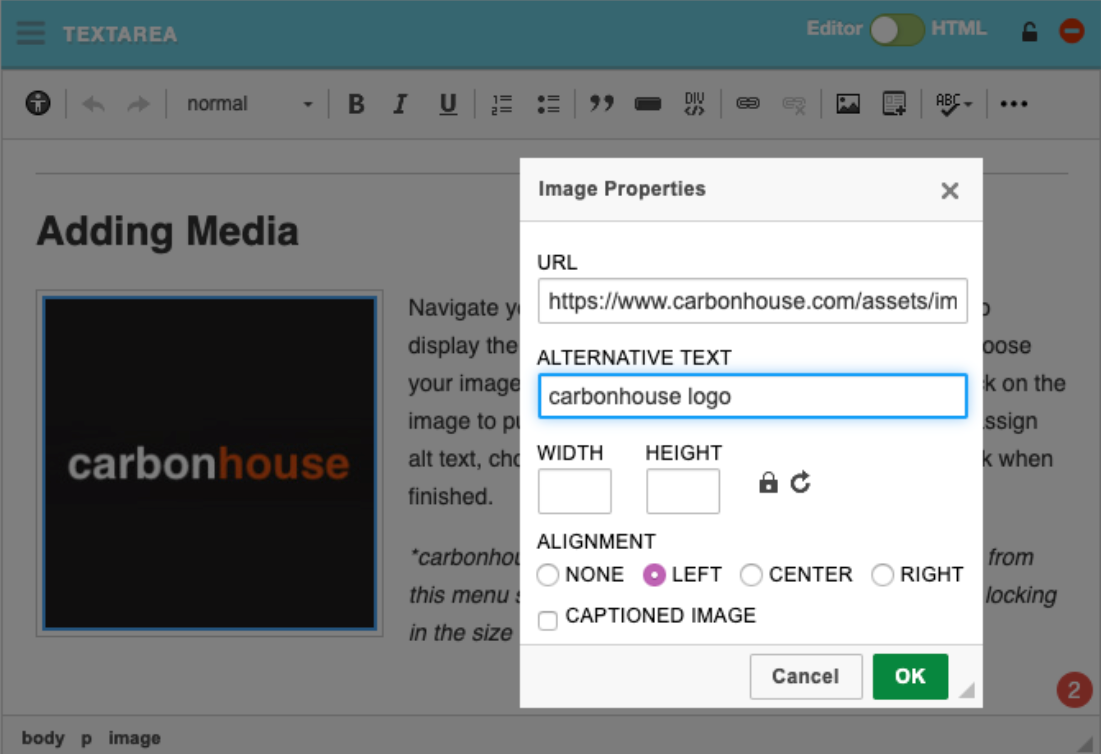The image size is (1101, 754).
Task: Insert a bulleted list
Action: [548, 104]
